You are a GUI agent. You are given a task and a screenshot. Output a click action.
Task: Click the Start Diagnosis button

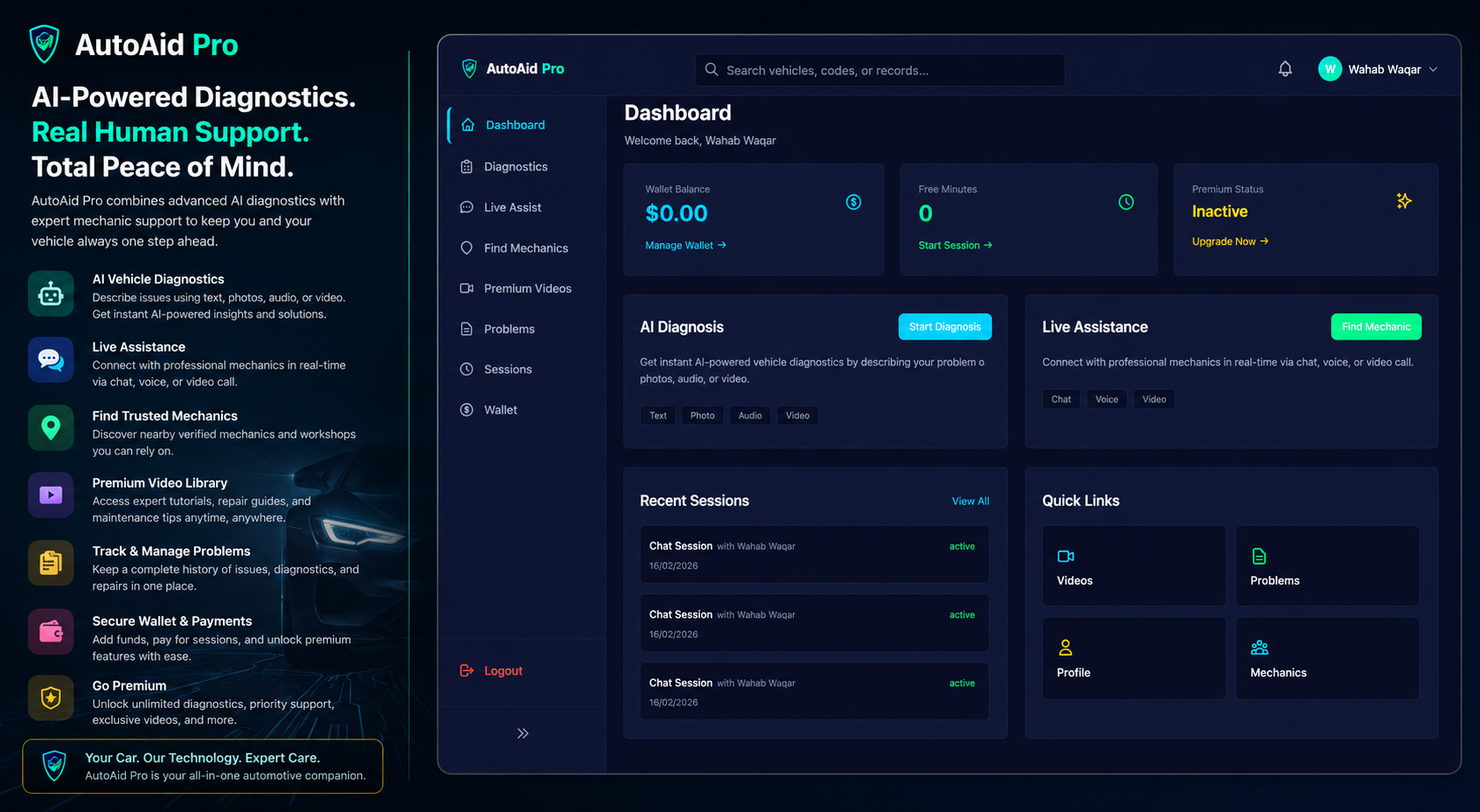point(945,327)
